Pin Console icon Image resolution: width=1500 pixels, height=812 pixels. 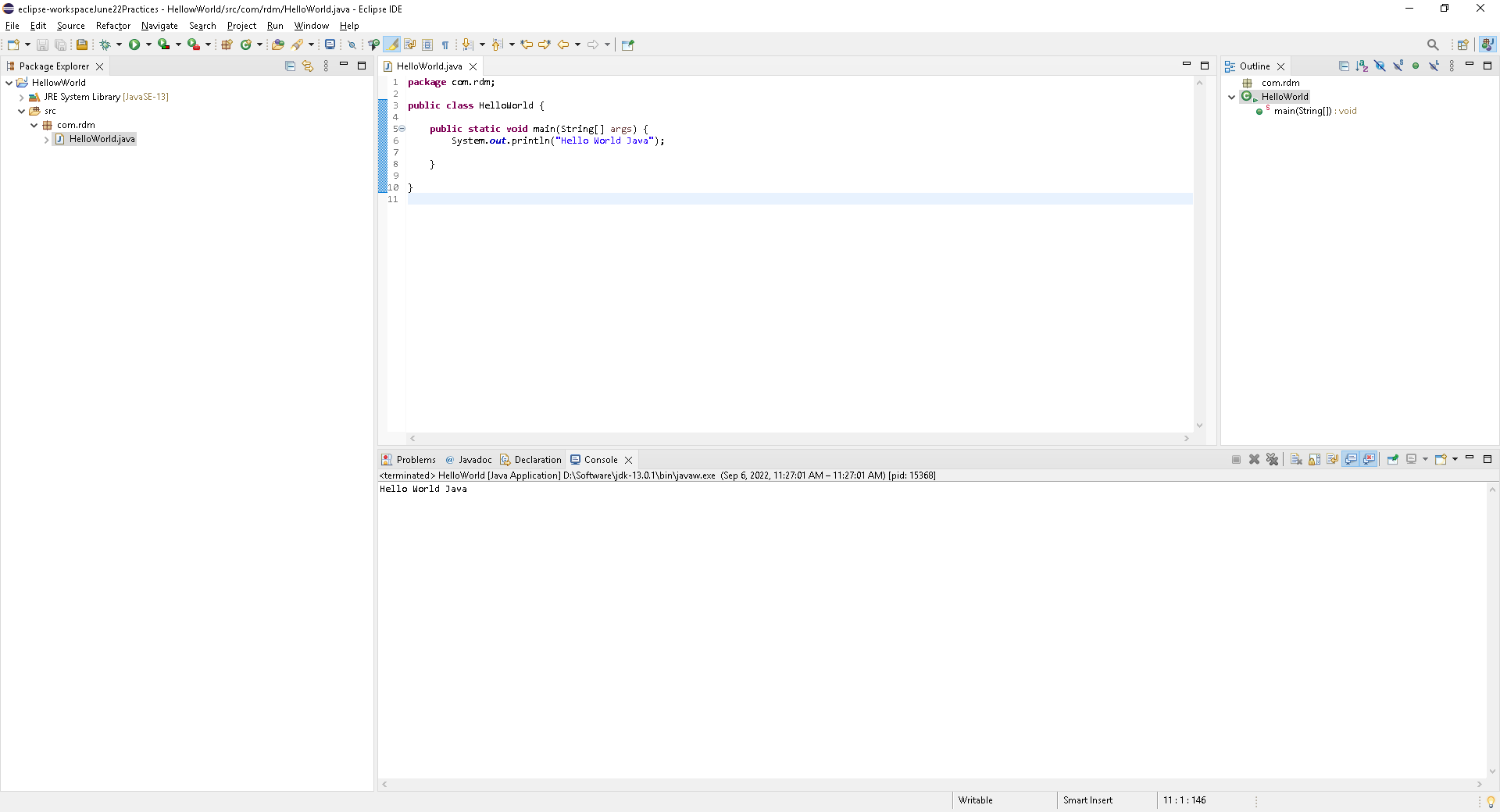pyautogui.click(x=1392, y=460)
